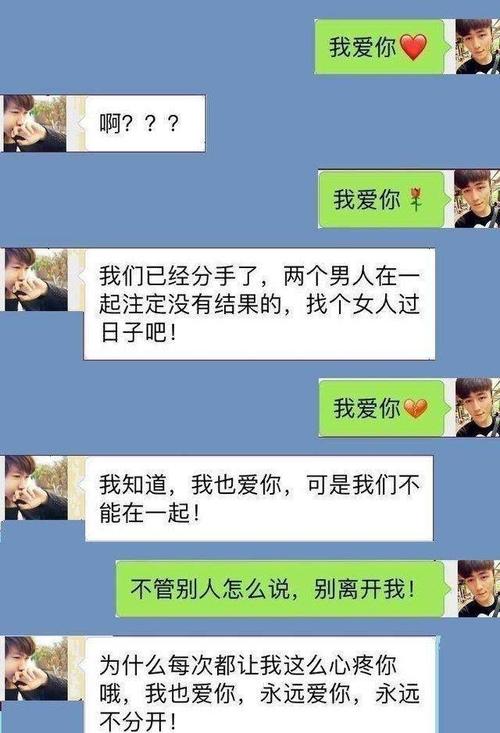Viewport: 500px width, 733px height.
Task: Tap message starting 我知道，我也爱你
Action: pos(259,498)
